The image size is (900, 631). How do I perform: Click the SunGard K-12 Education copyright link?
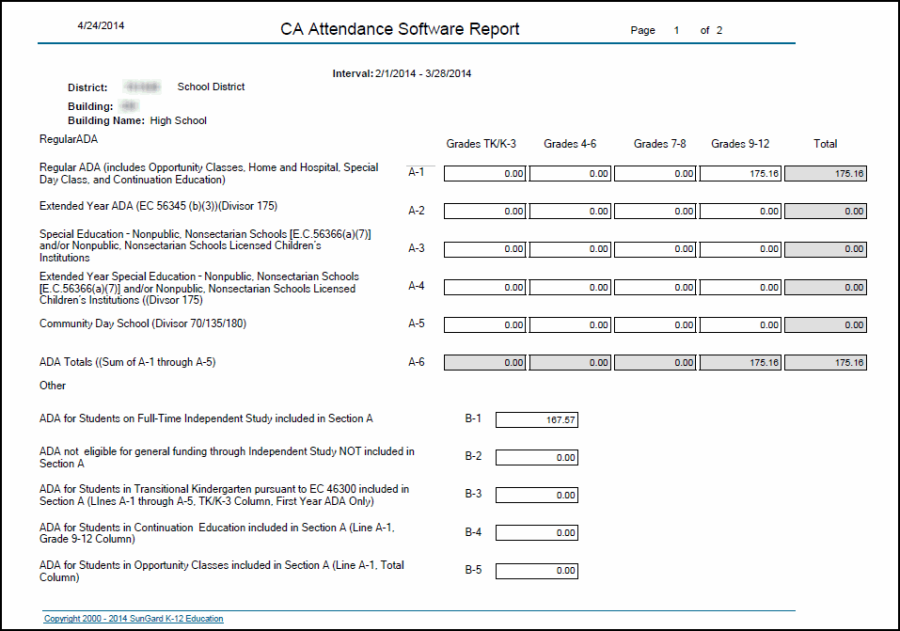pyautogui.click(x=133, y=619)
